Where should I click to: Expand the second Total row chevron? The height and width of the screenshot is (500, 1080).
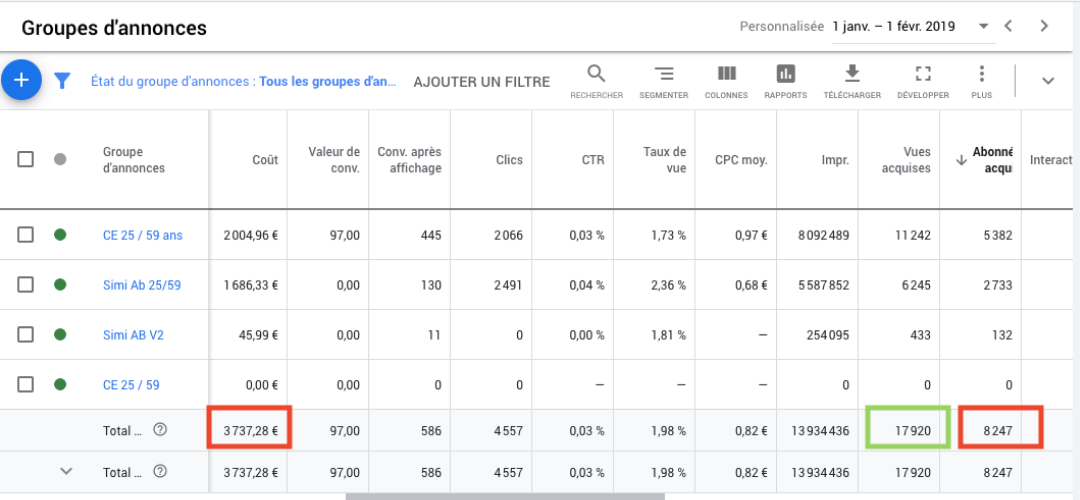click(x=67, y=471)
